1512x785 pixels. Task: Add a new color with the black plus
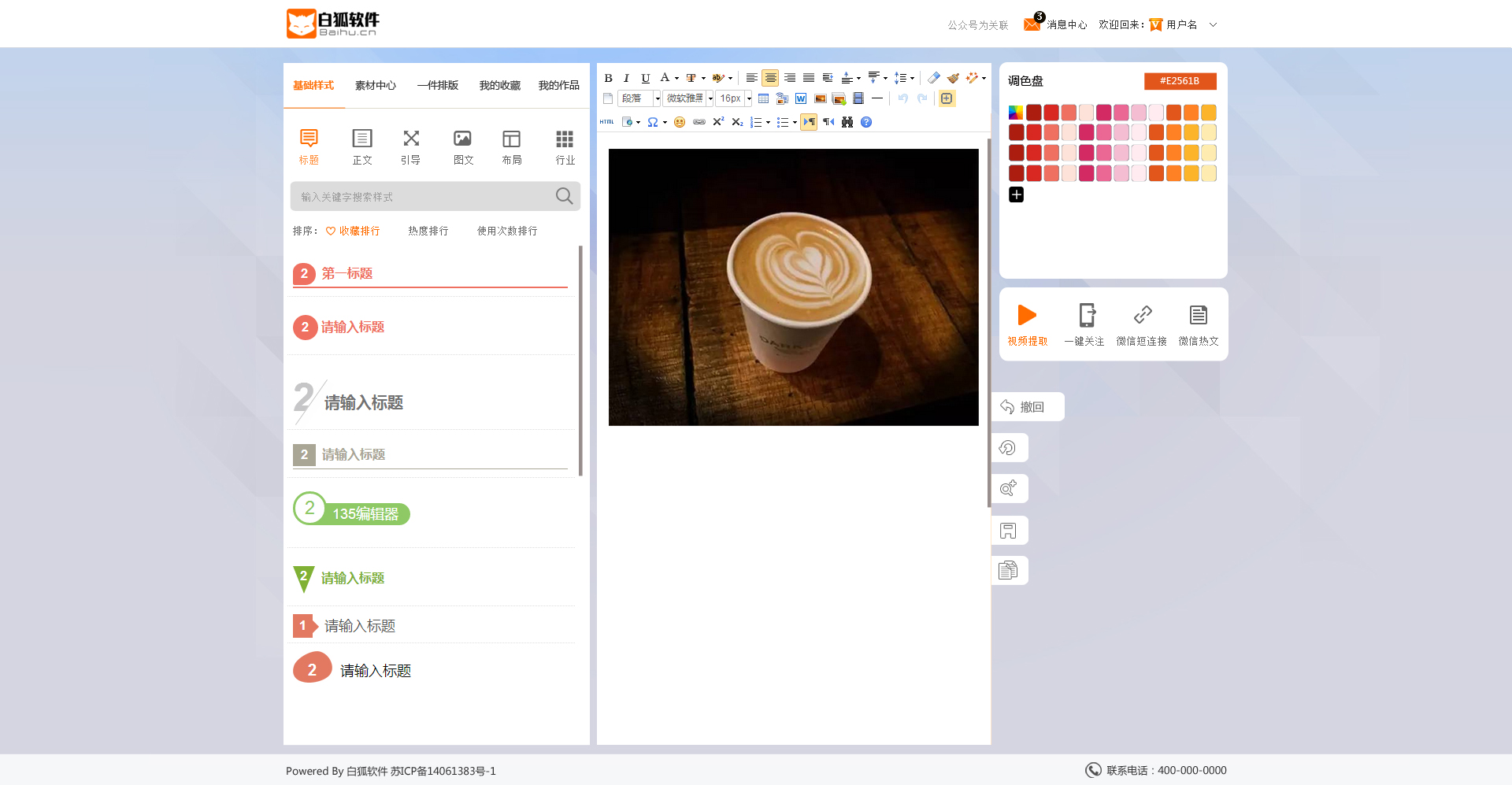coord(1017,194)
